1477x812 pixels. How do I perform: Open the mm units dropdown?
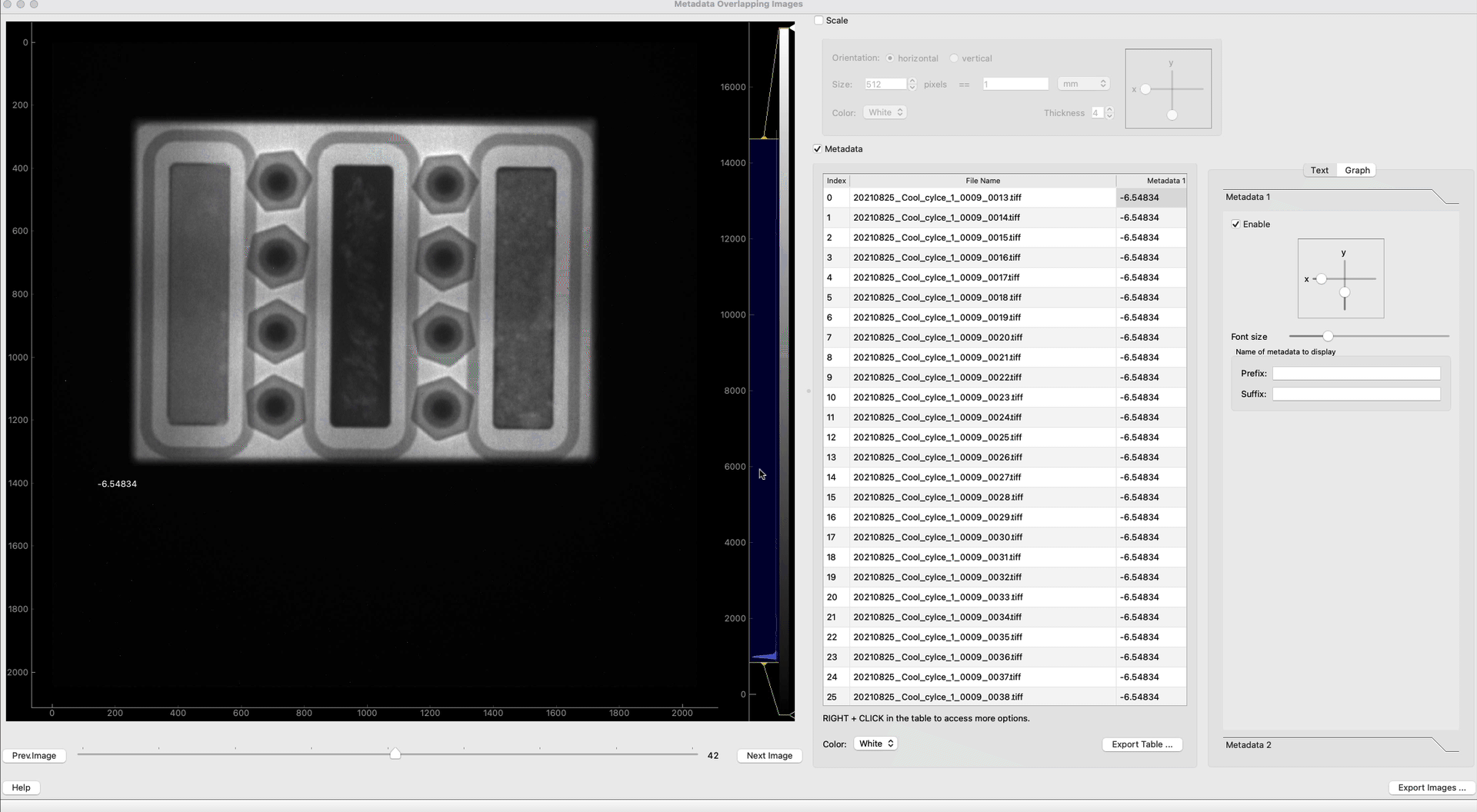pyautogui.click(x=1083, y=84)
